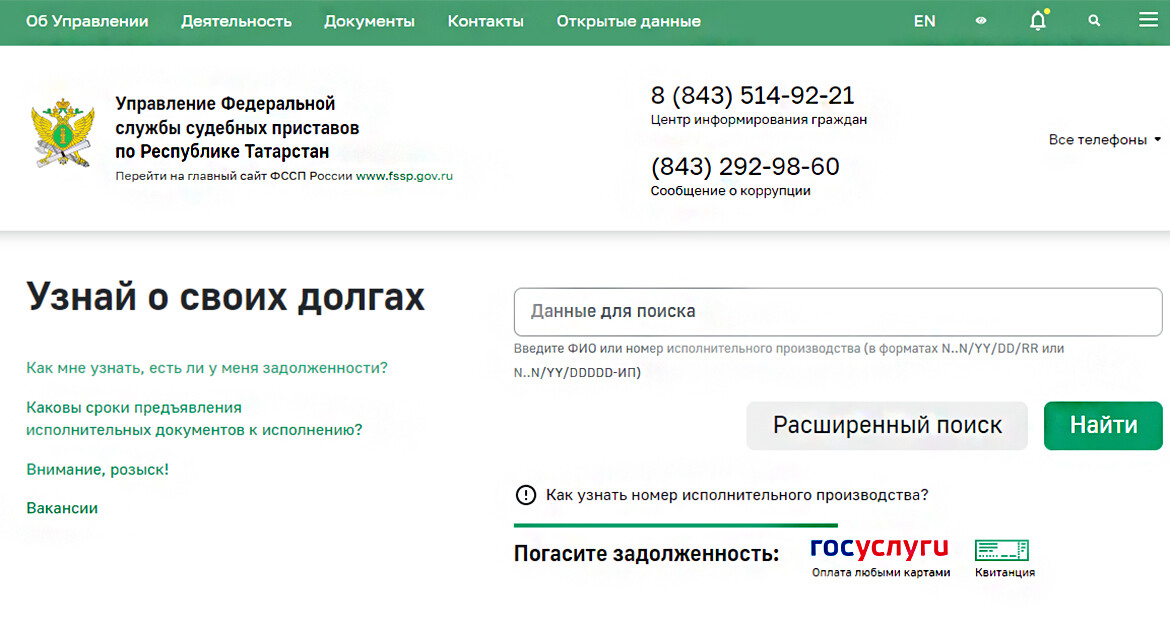
Task: Open the Документы menu item
Action: (369, 21)
